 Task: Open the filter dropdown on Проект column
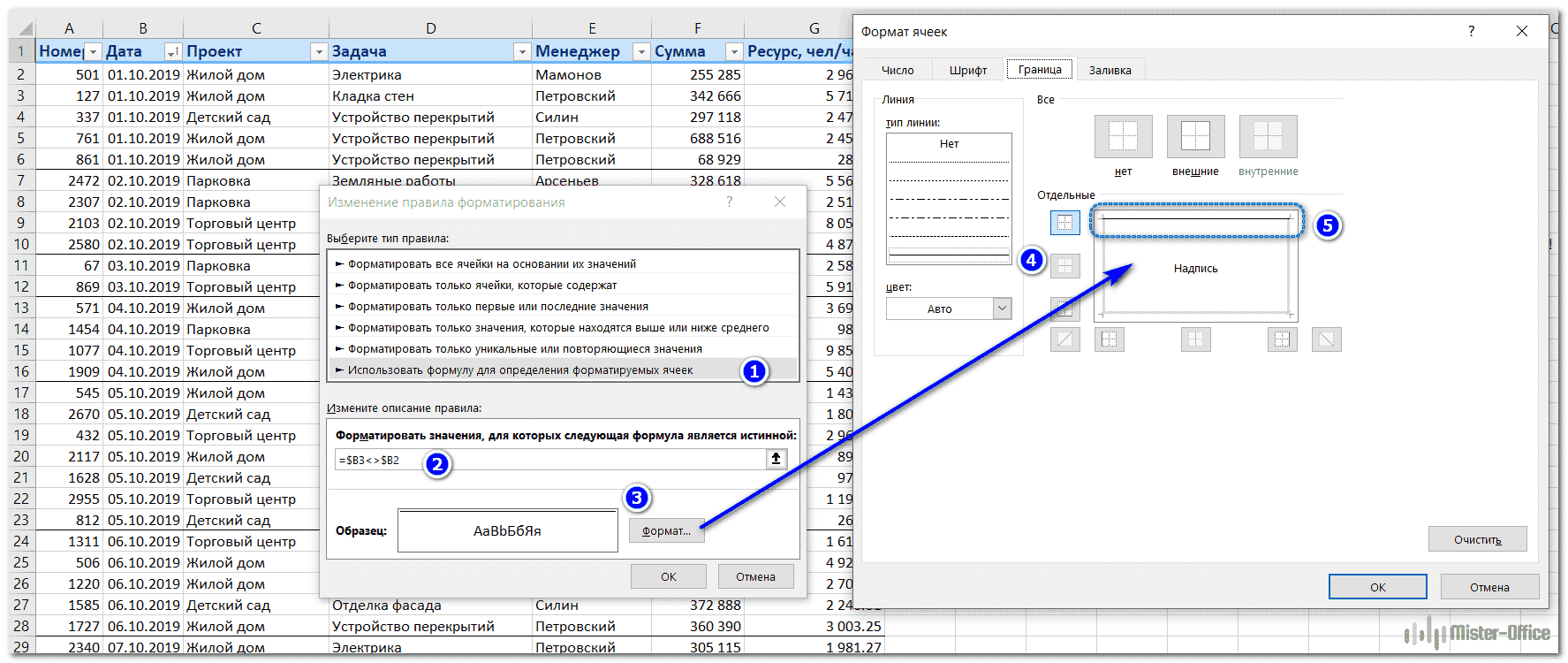click(x=318, y=52)
